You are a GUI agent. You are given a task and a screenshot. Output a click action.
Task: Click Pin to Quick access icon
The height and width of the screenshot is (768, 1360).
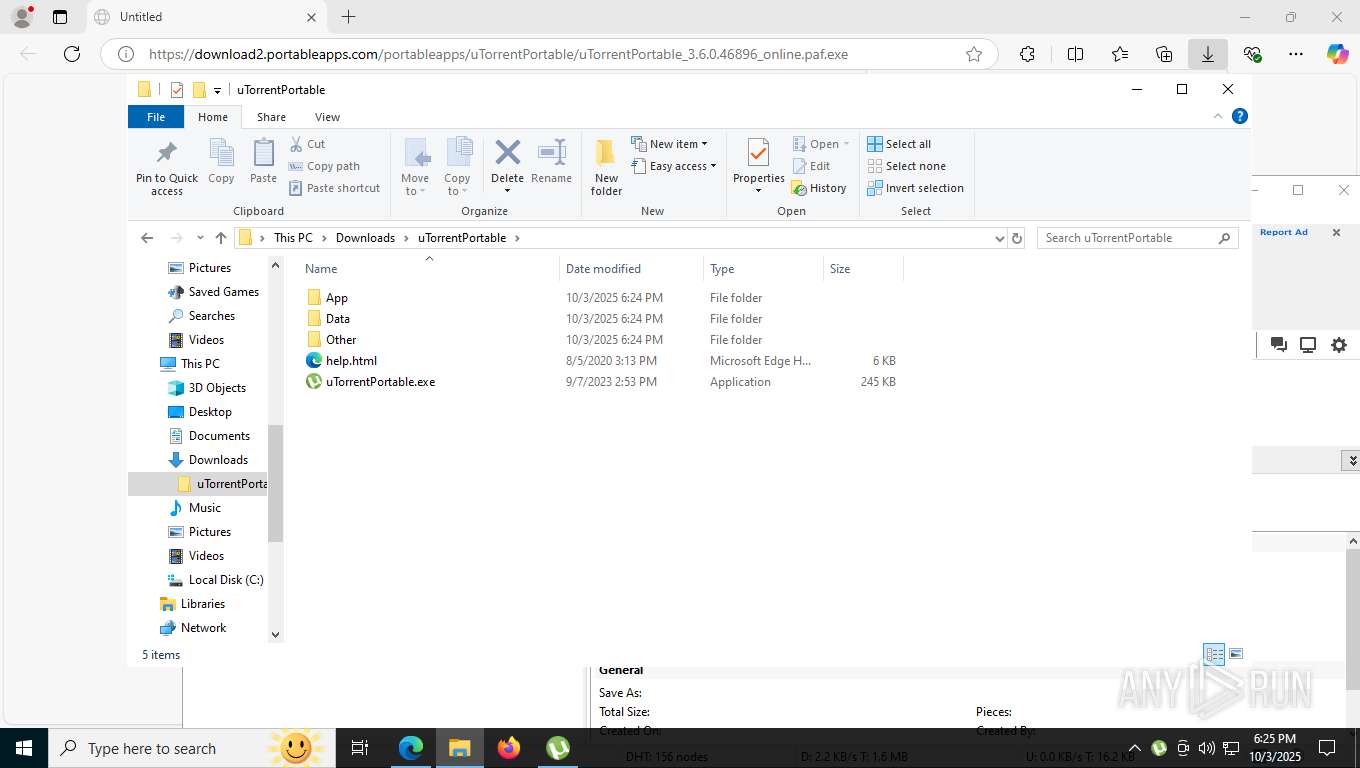point(167,167)
